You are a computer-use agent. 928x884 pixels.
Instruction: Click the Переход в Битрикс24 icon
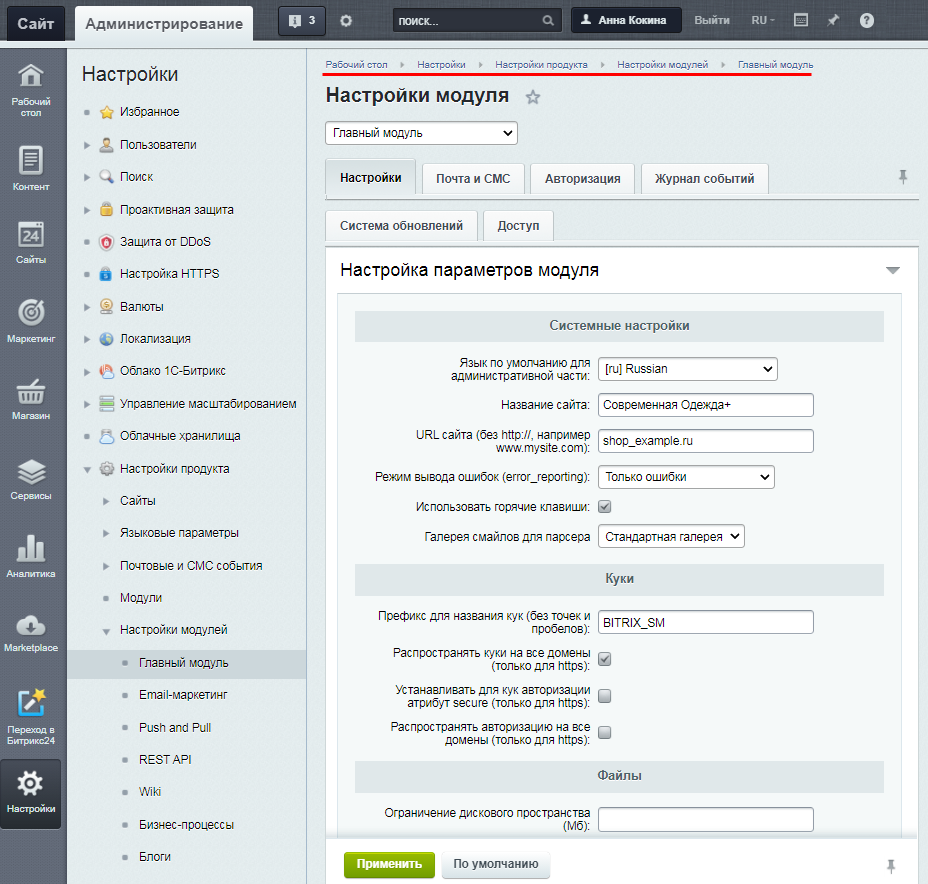click(31, 702)
